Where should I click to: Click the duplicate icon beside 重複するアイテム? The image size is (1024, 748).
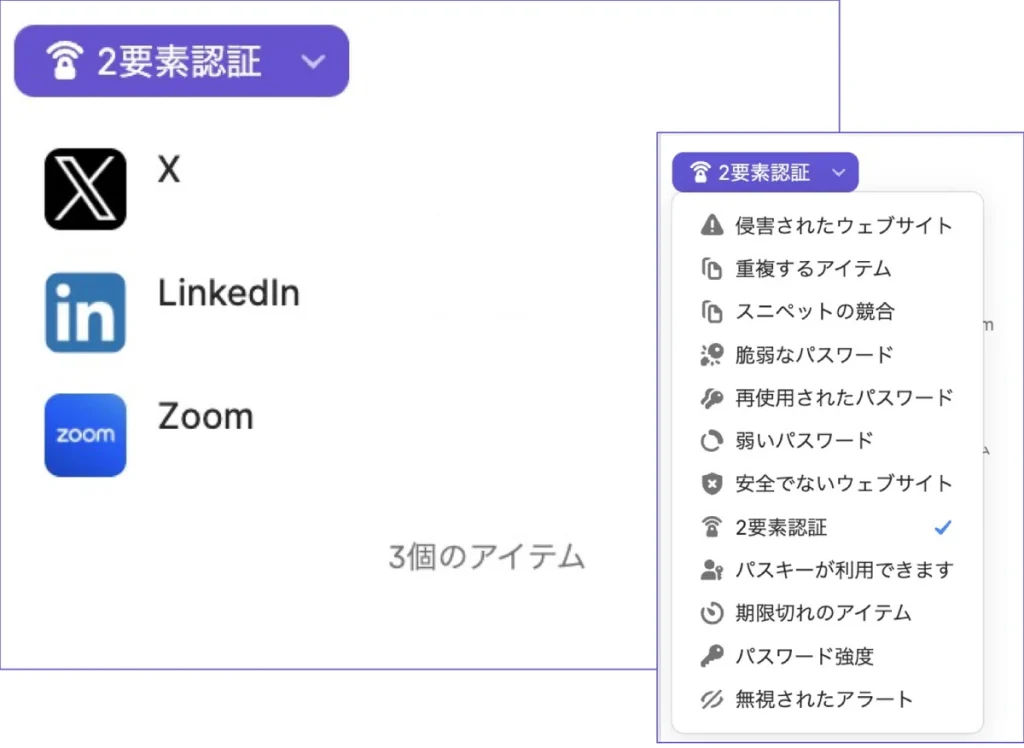[x=711, y=269]
